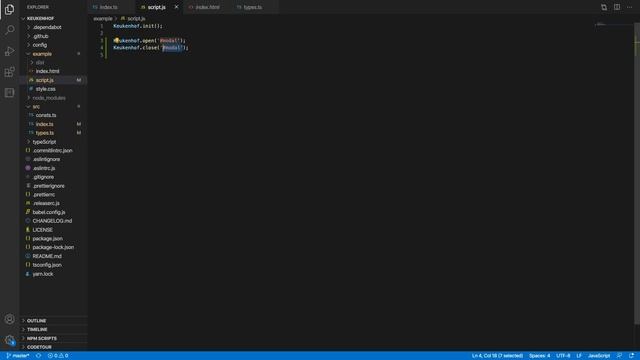Switch to the types.ts tab

[253, 7]
